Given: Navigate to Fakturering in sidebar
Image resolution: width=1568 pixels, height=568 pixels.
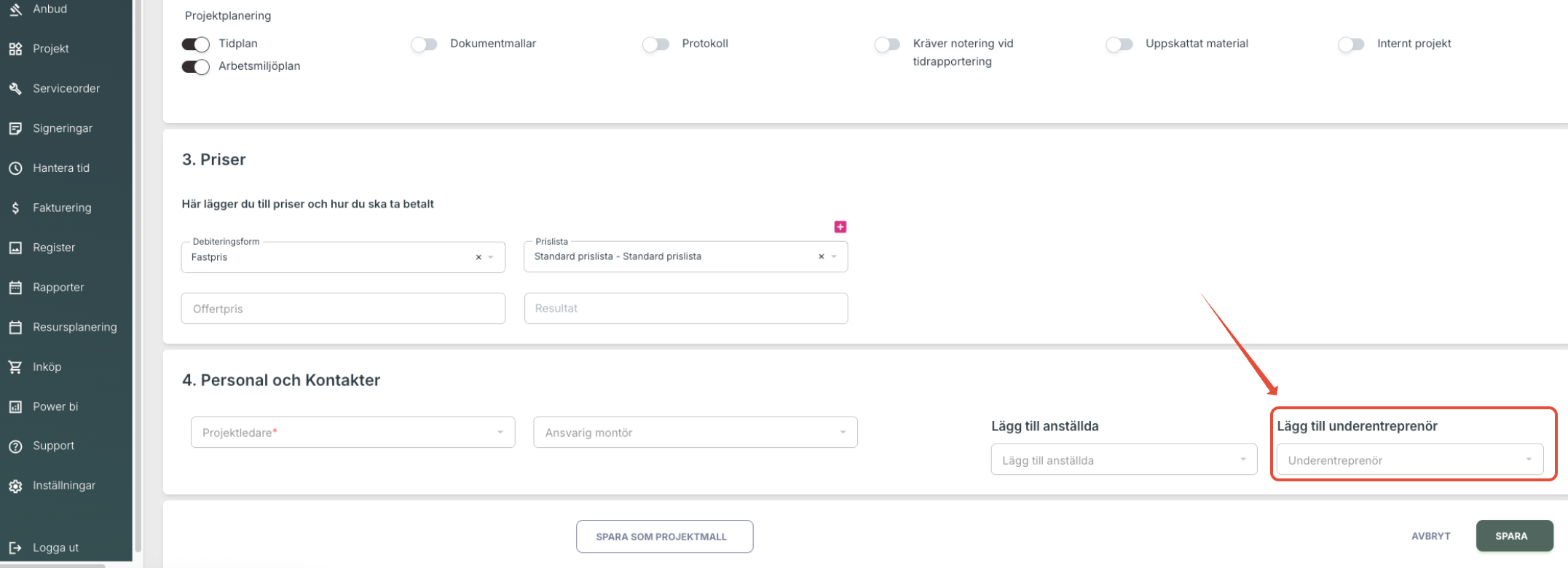Looking at the screenshot, I should (62, 208).
